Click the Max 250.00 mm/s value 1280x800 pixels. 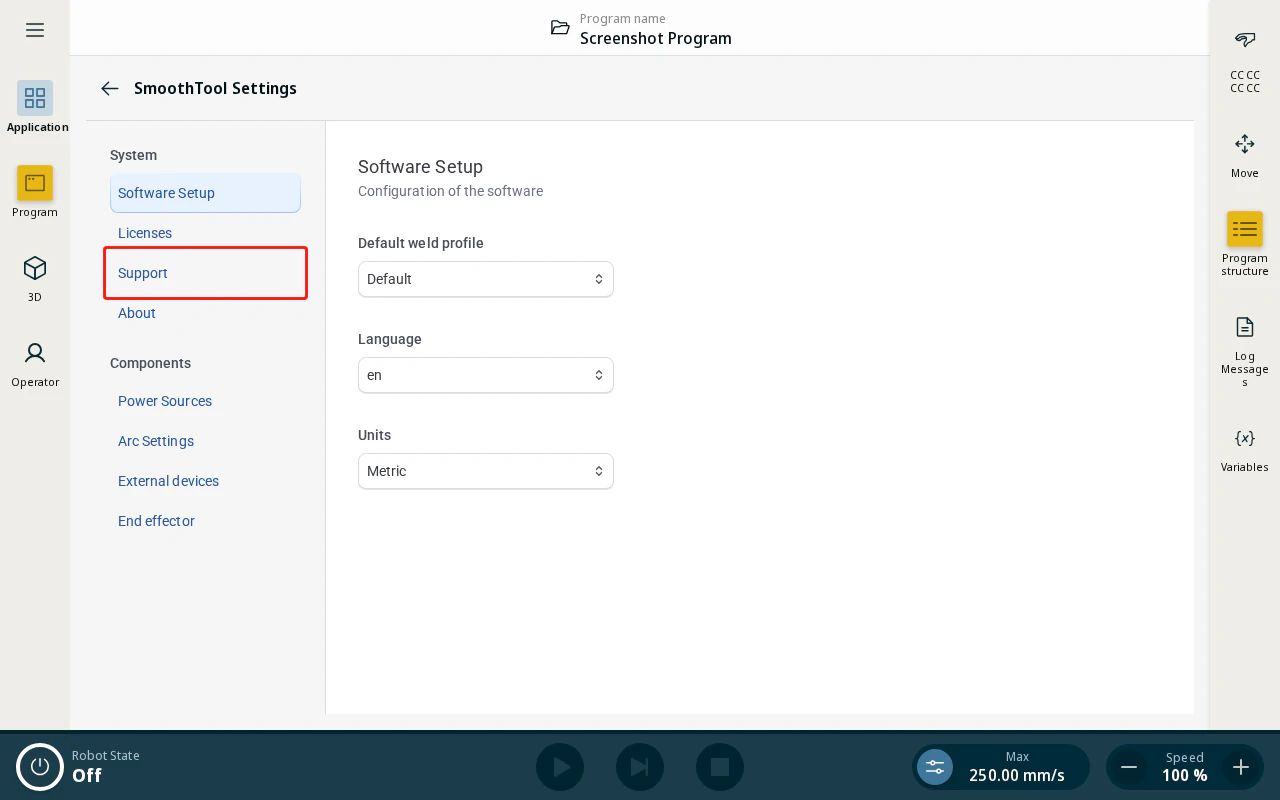coord(1017,775)
